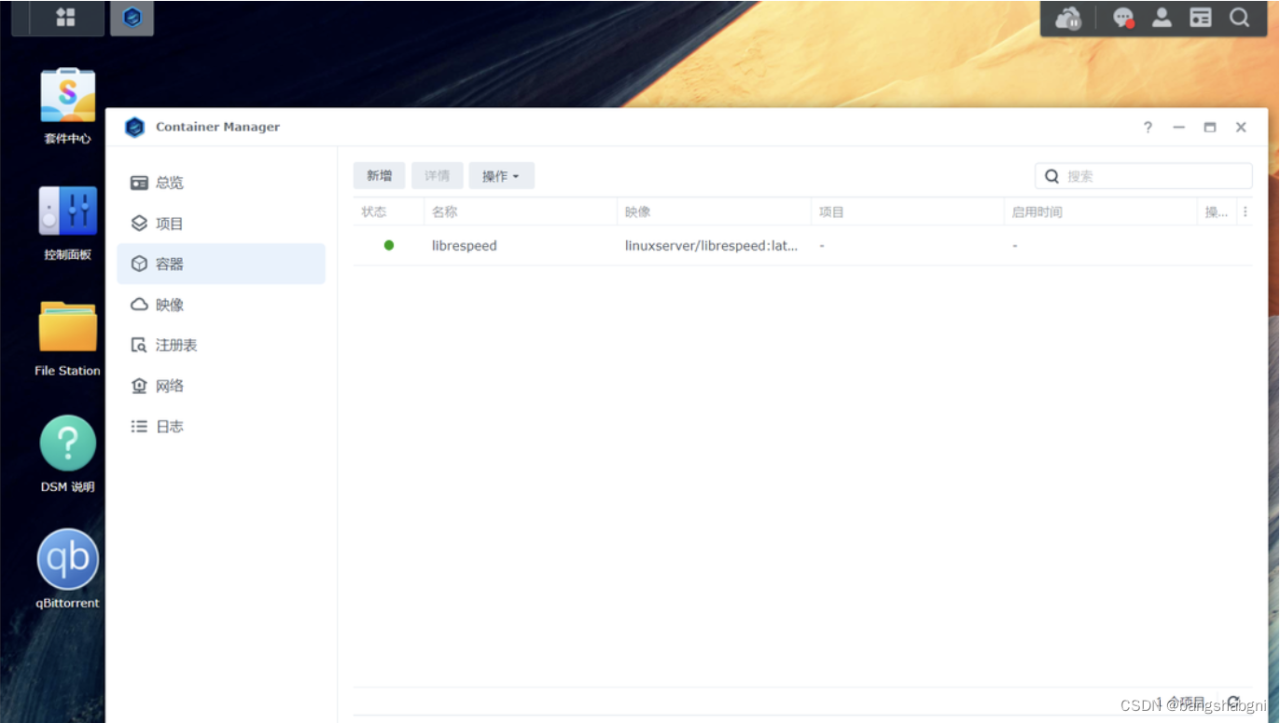Click the container search field
The height and width of the screenshot is (723, 1280).
(x=1143, y=176)
